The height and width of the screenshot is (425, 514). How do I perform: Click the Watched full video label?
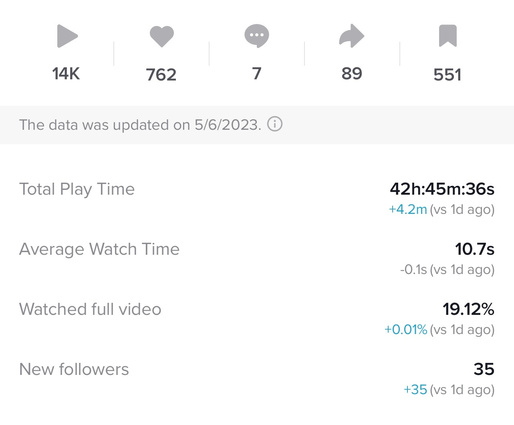90,309
